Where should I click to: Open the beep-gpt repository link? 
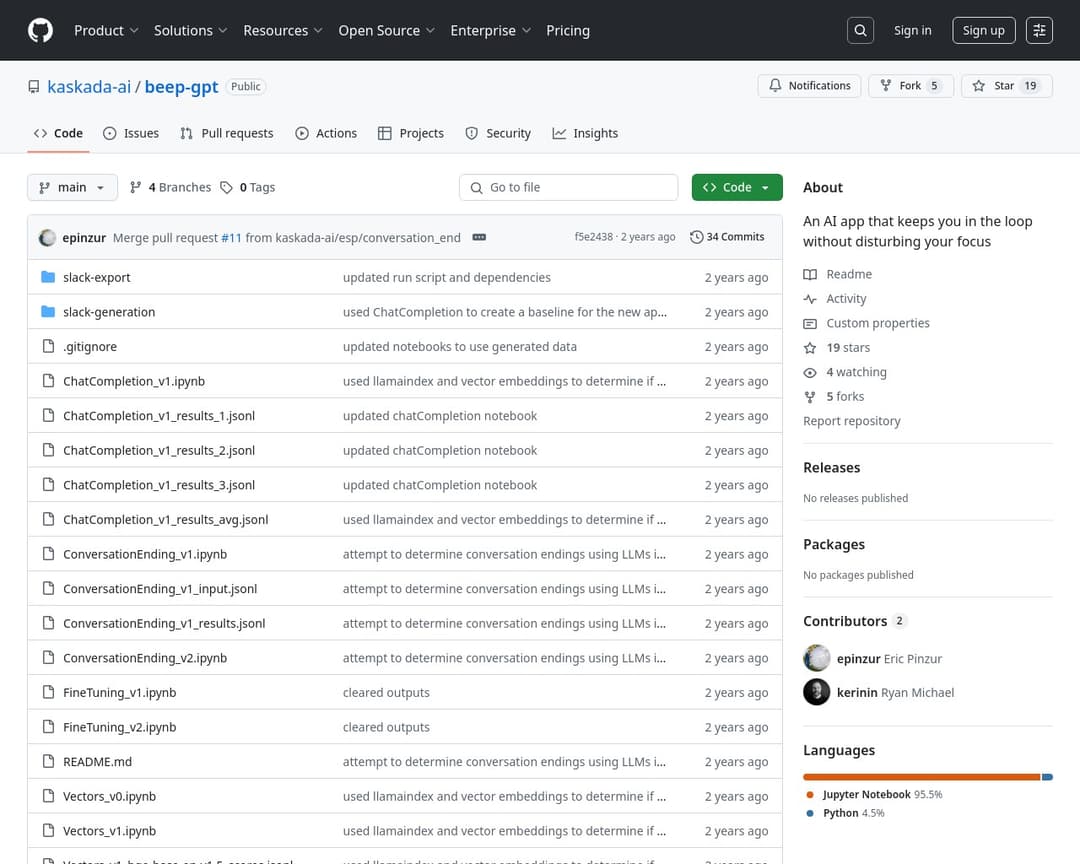[x=181, y=87]
